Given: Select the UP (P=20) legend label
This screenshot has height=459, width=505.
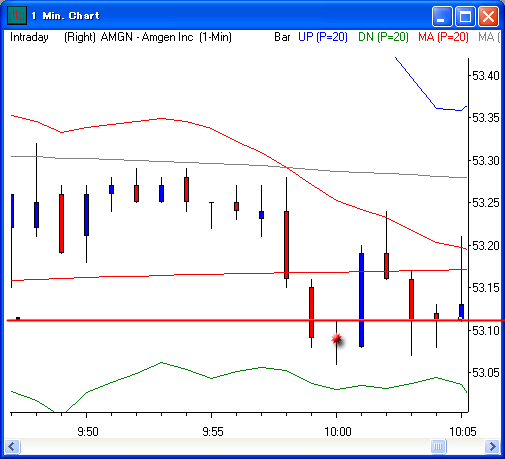Looking at the screenshot, I should coord(323,37).
